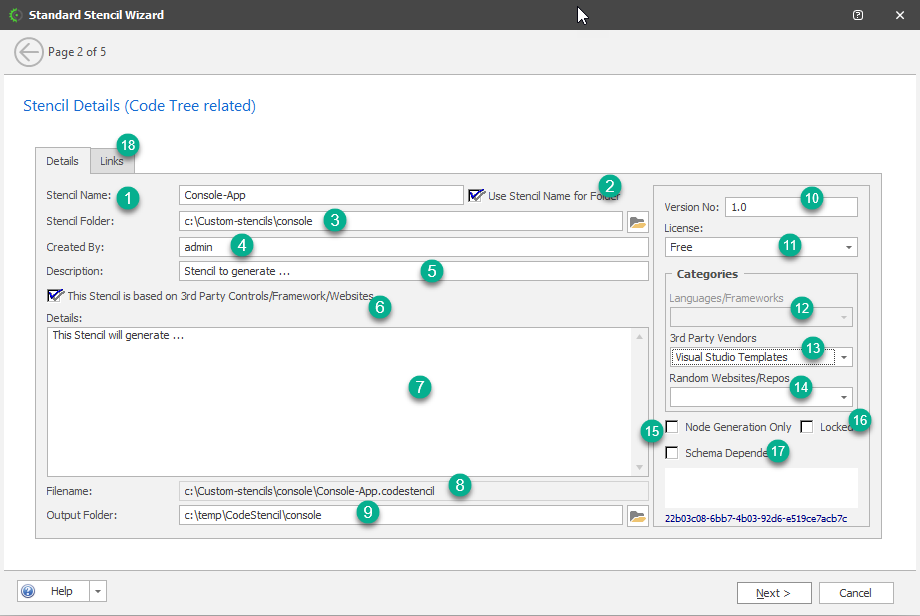Focus the Created By field

[414, 247]
